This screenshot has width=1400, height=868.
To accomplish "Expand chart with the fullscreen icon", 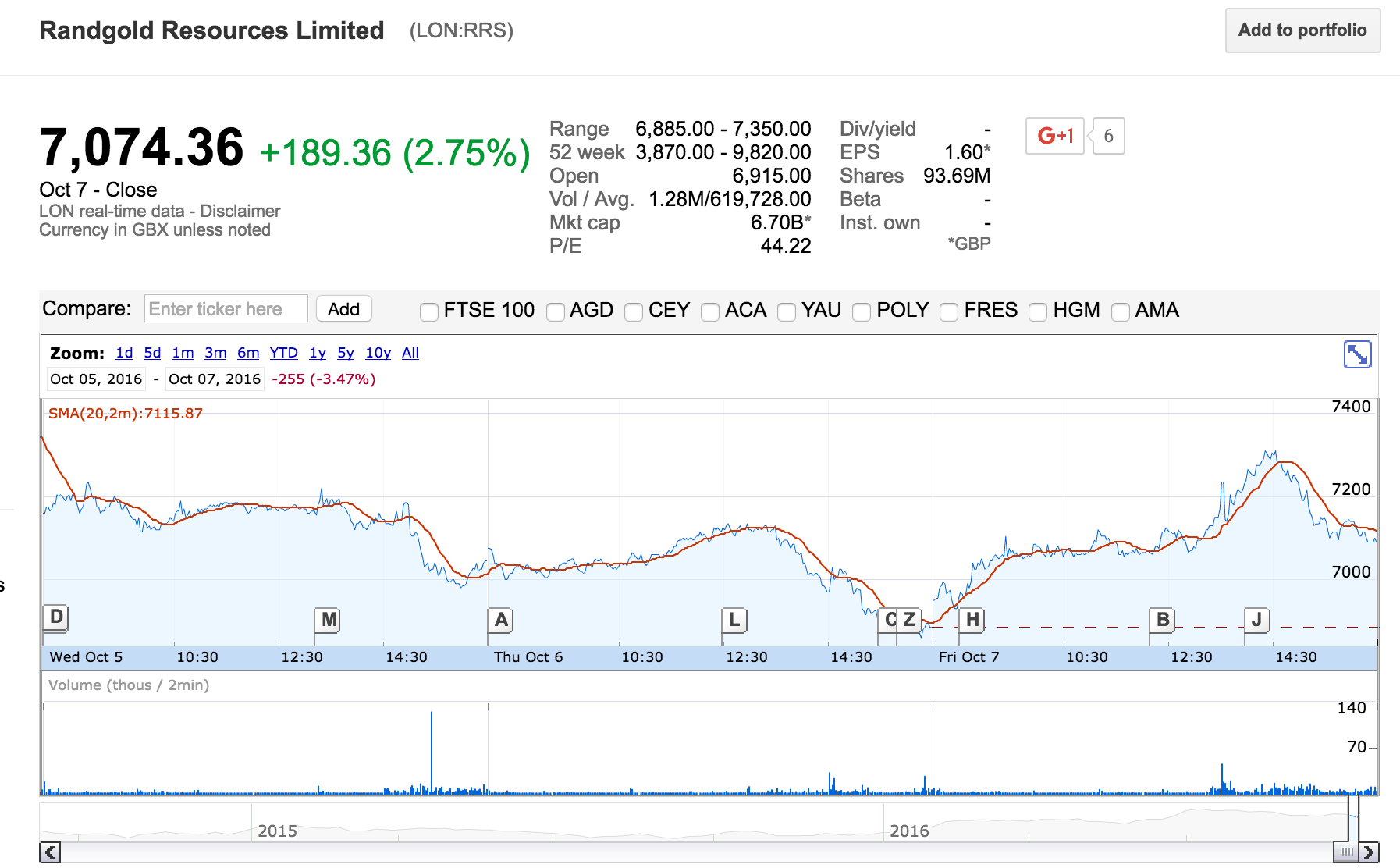I will (x=1358, y=354).
